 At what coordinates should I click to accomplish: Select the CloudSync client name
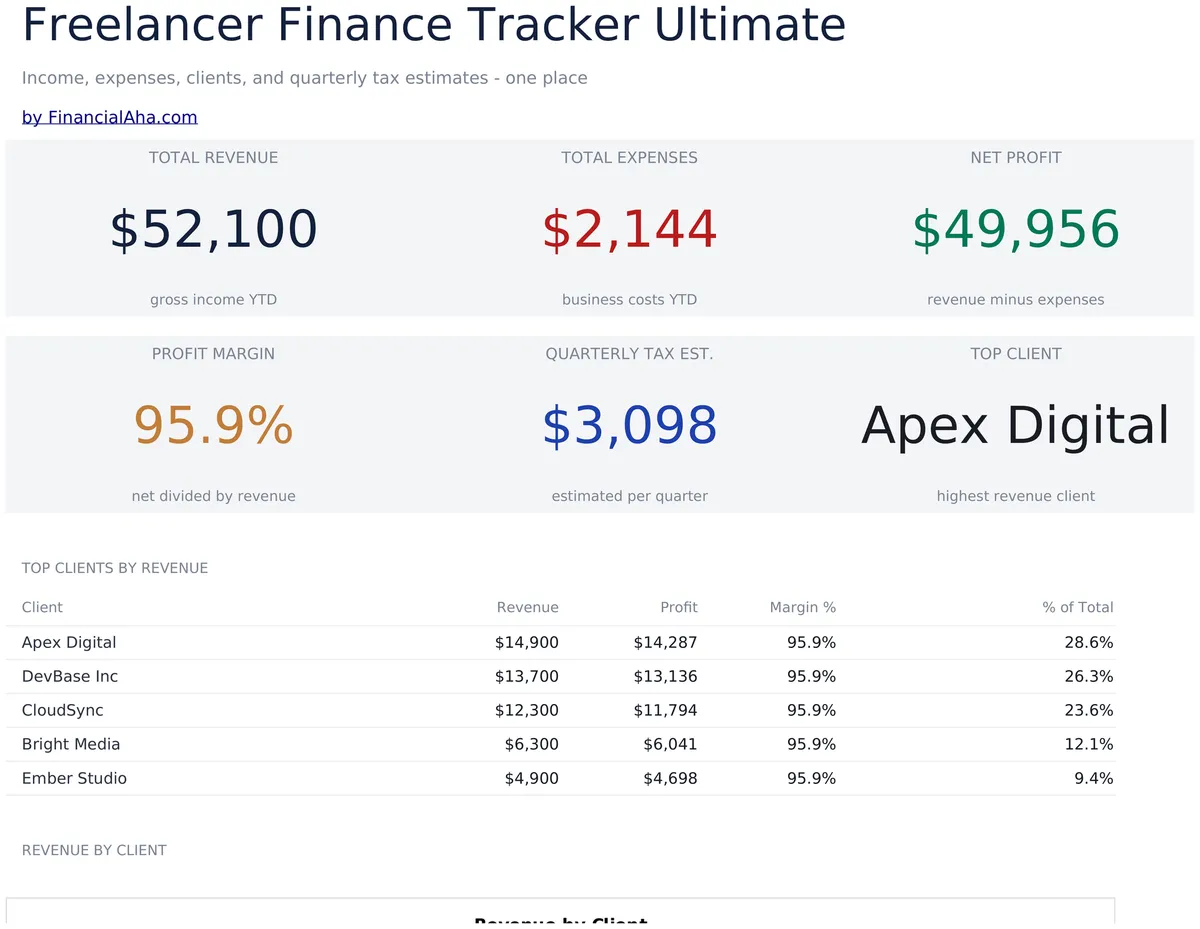[63, 711]
